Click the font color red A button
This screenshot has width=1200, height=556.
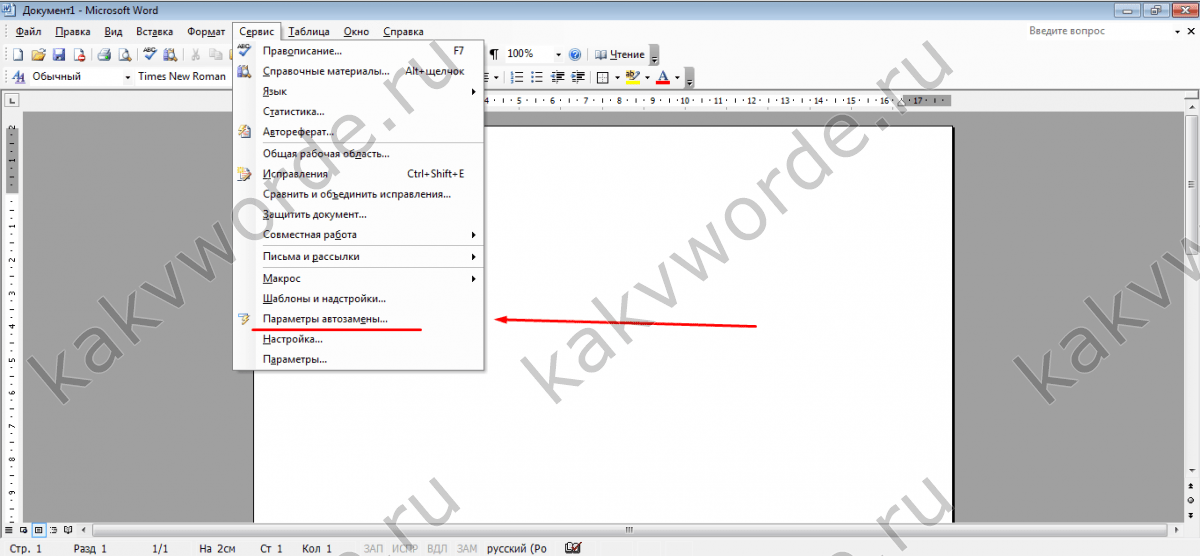(662, 77)
